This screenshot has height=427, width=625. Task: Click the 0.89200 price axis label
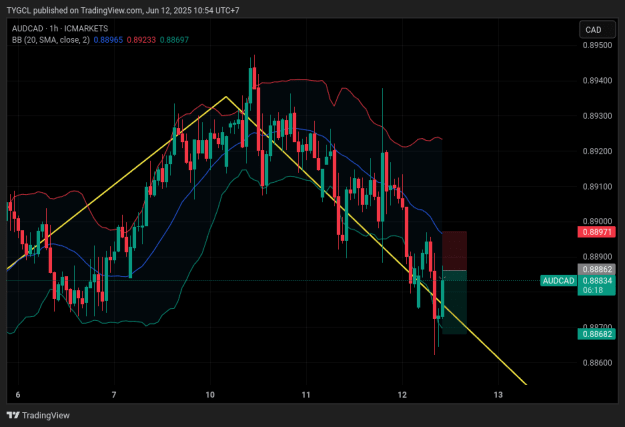tap(597, 151)
